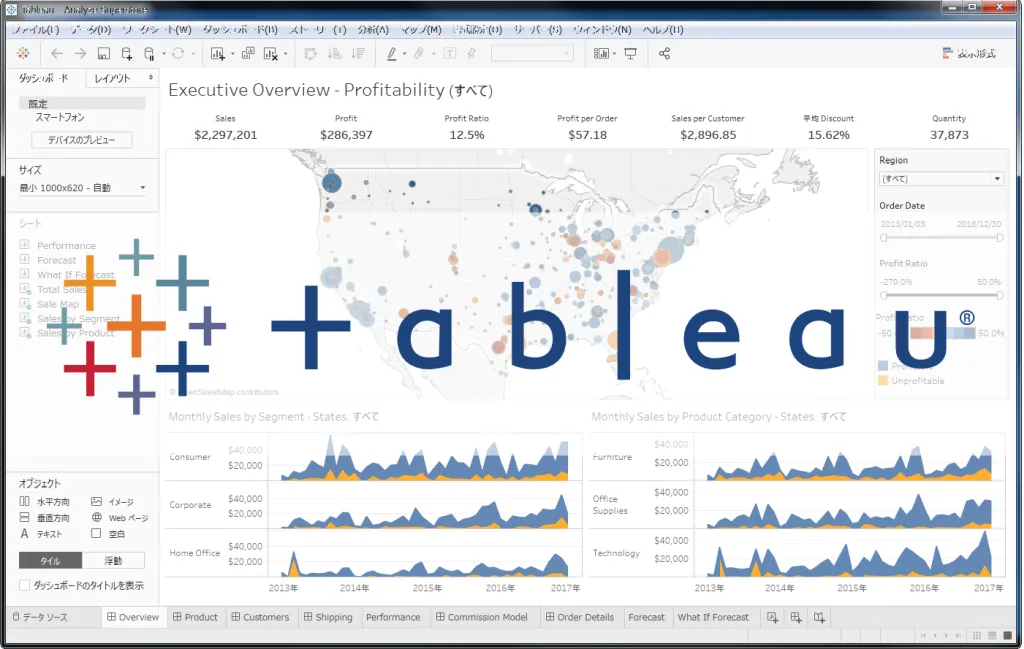This screenshot has width=1024, height=649.
Task: Switch to the Customers sheet tab
Action: (259, 617)
